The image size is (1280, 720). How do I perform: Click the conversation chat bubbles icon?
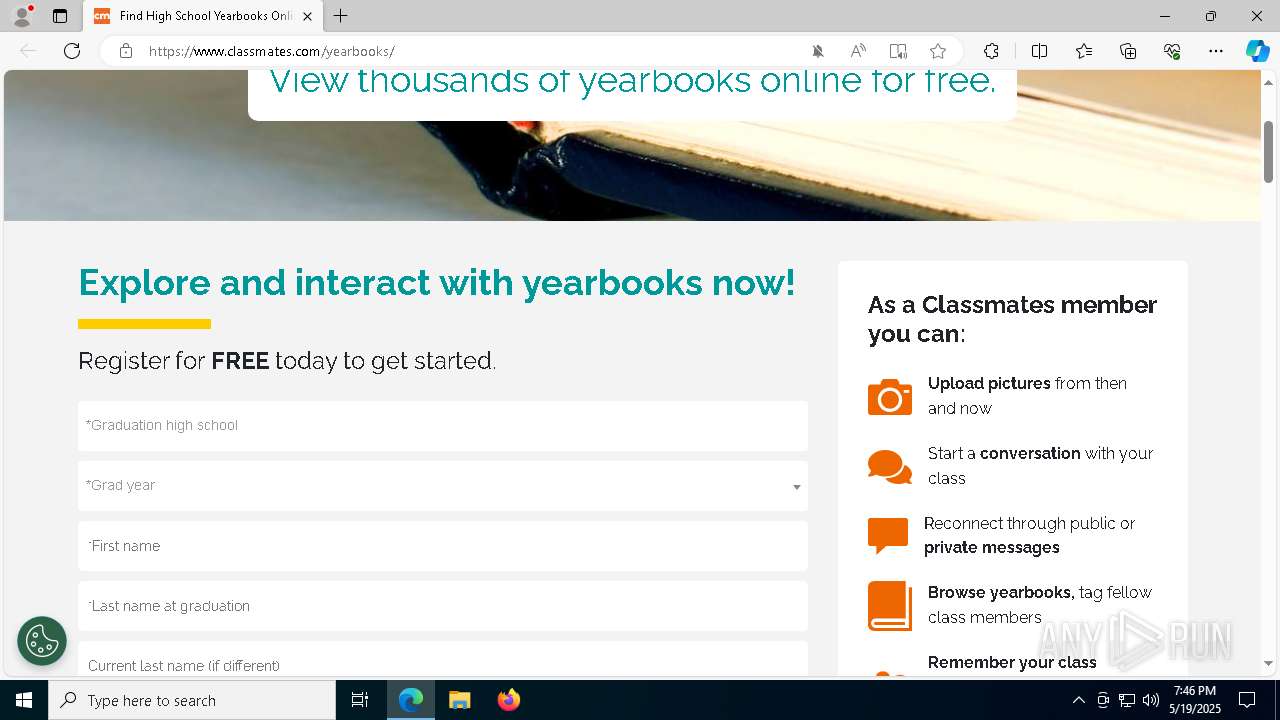[889, 467]
